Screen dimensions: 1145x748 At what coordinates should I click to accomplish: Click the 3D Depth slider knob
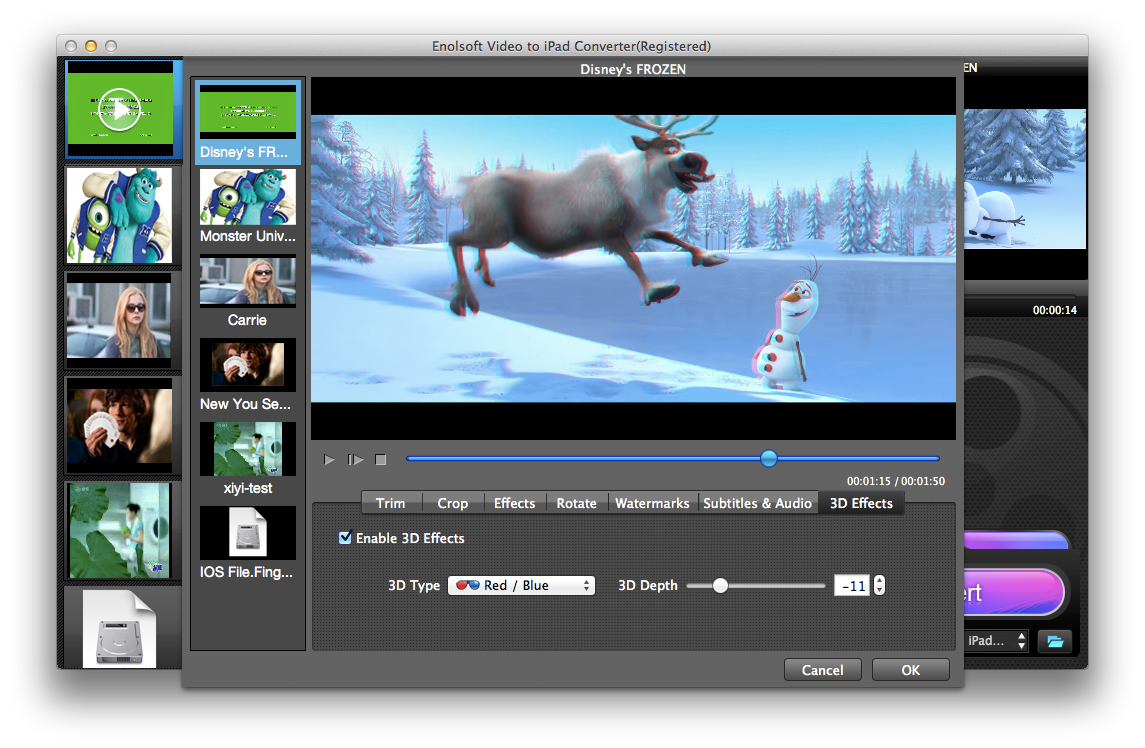click(x=720, y=585)
